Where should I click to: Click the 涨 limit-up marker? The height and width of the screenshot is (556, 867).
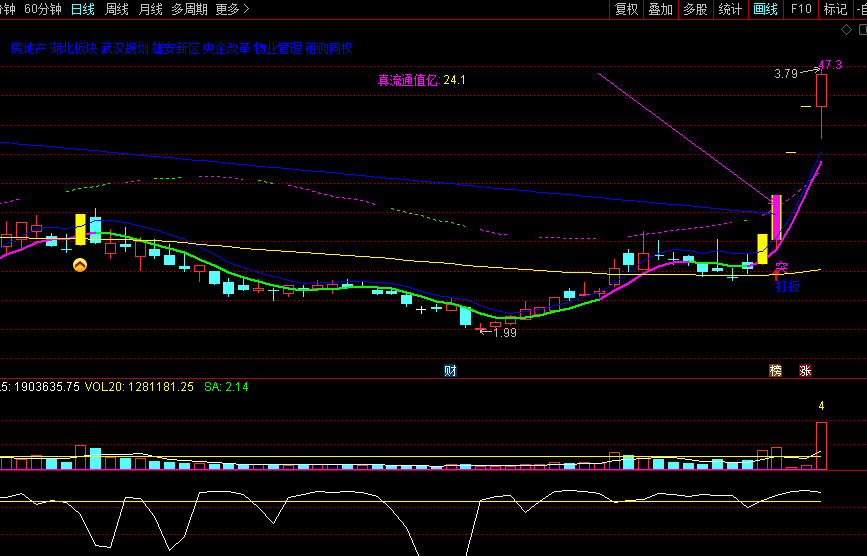pyautogui.click(x=805, y=371)
